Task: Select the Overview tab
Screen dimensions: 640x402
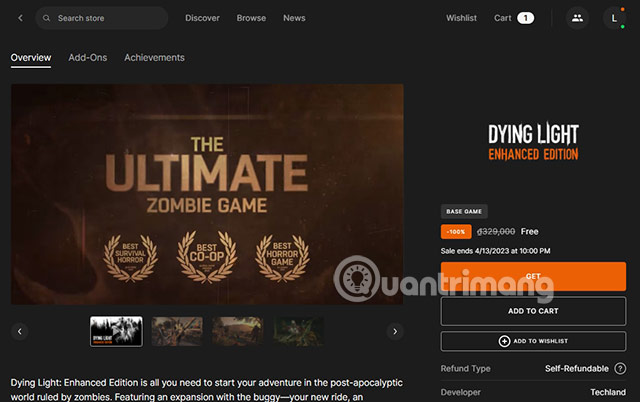Action: pos(31,58)
